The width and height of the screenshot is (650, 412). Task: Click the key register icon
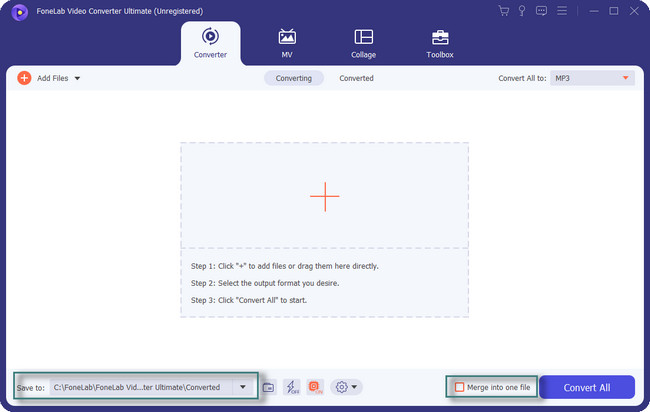pyautogui.click(x=523, y=11)
